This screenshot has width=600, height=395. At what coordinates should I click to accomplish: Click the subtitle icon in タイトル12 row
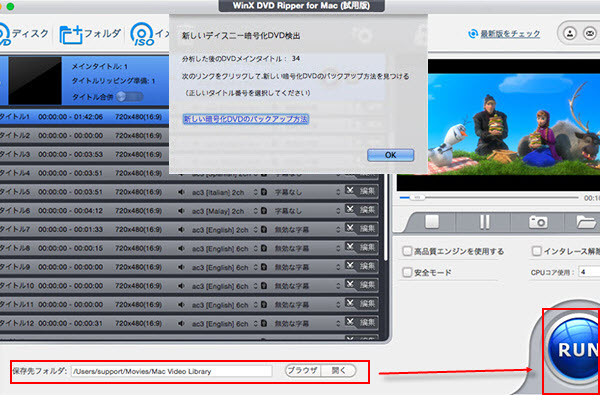tap(264, 324)
